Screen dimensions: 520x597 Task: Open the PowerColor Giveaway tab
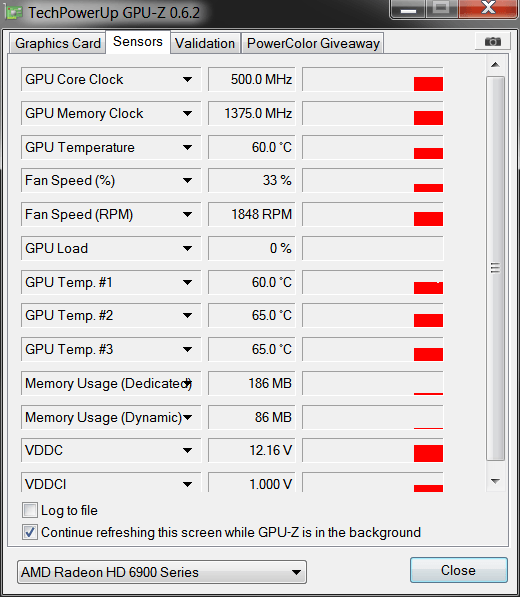point(313,43)
